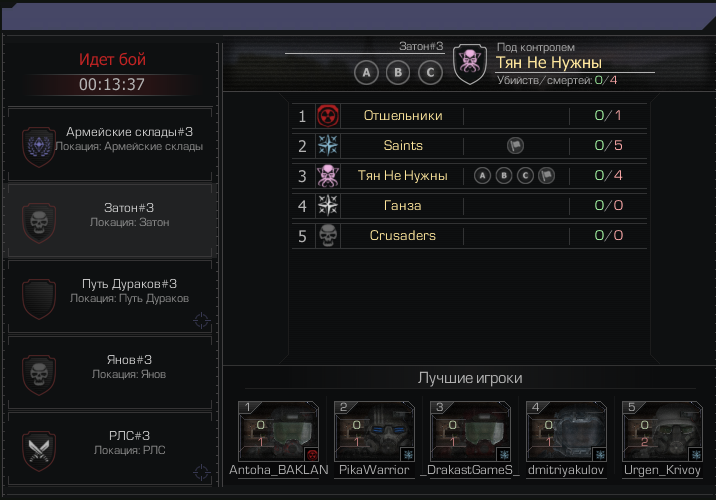Click capture point A in Затон#3 header

pos(366,72)
